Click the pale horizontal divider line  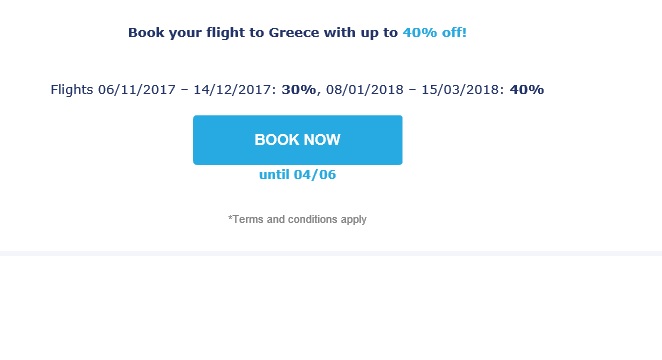pos(331,253)
